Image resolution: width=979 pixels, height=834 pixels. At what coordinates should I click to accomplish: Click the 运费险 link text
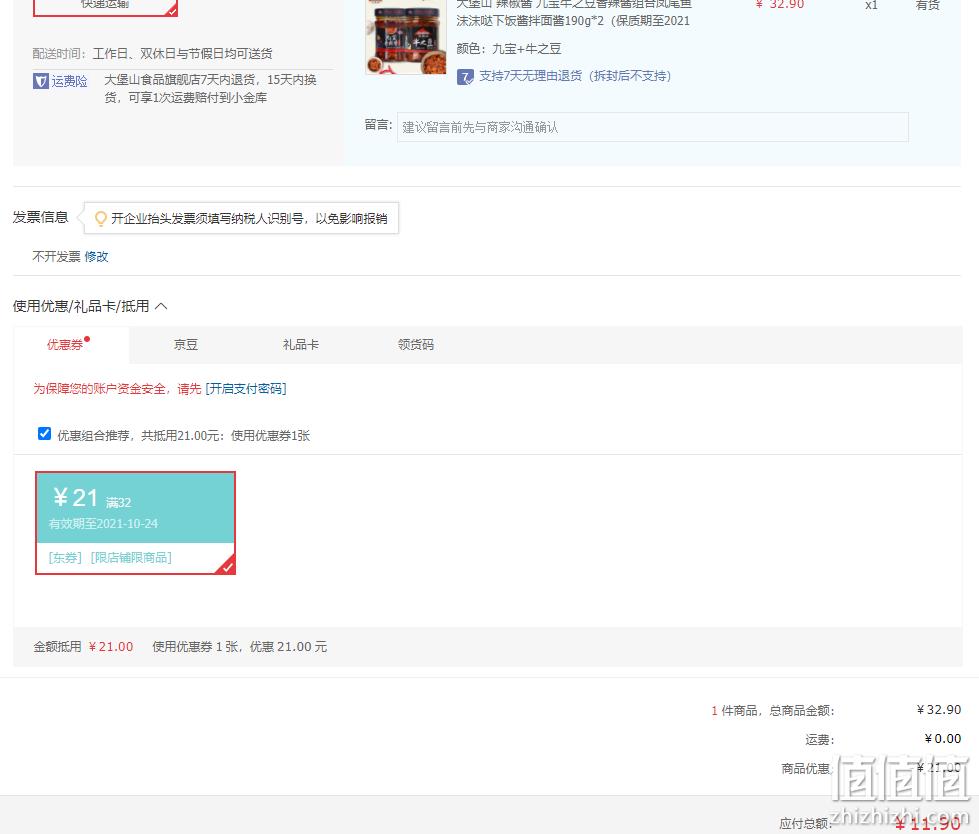pos(69,81)
